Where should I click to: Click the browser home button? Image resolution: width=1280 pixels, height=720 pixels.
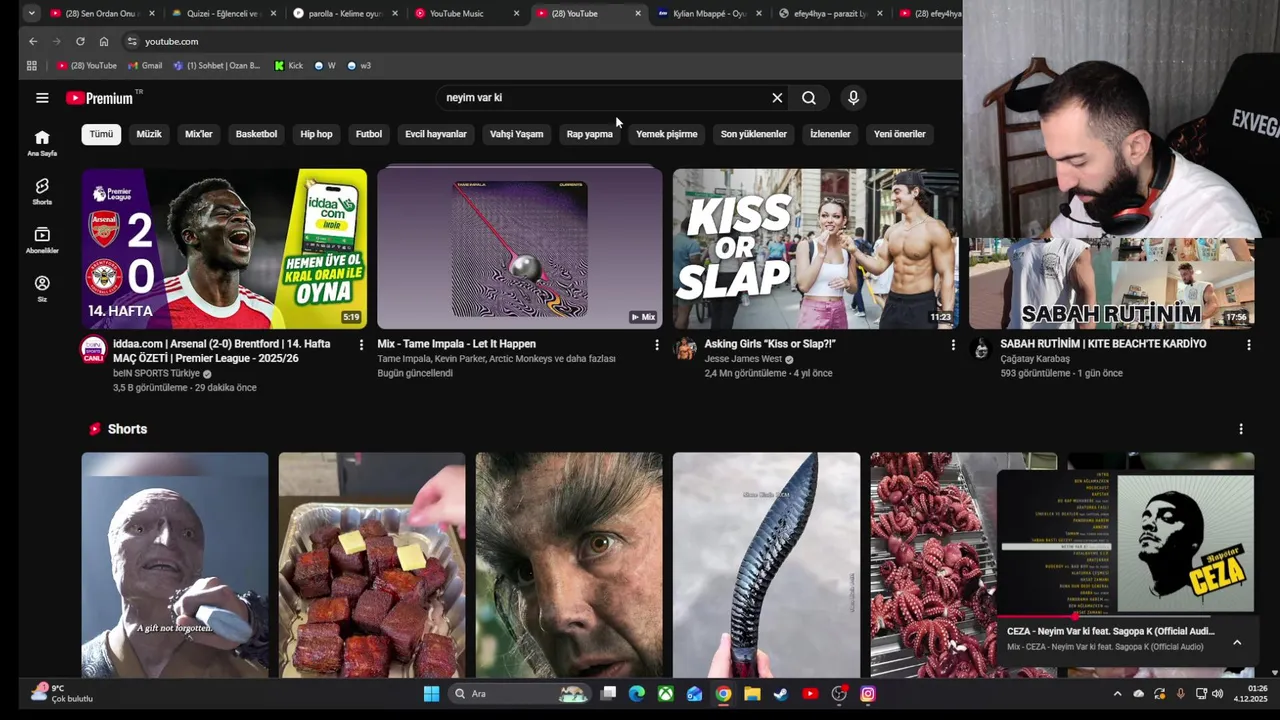[x=104, y=41]
